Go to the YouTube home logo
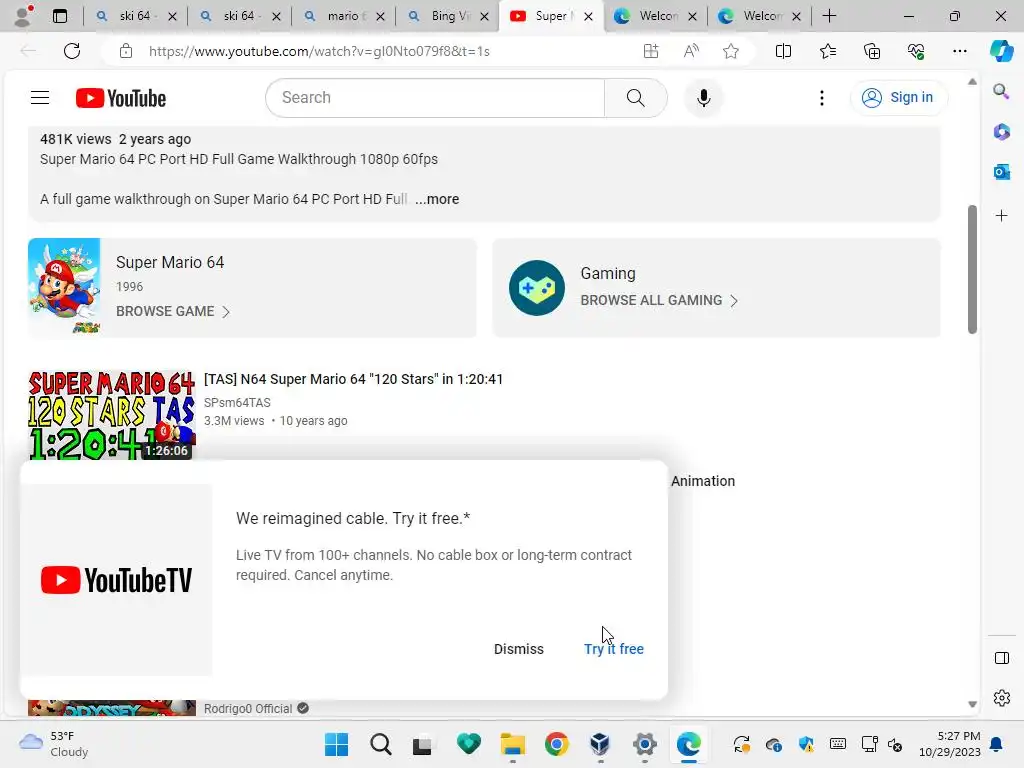1024x768 pixels. 121,98
